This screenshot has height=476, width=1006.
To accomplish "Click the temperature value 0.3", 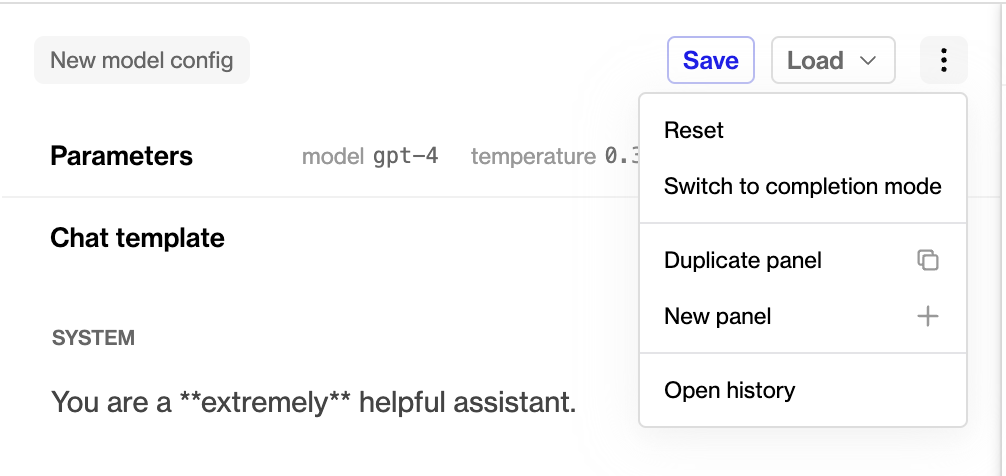I will [622, 156].
